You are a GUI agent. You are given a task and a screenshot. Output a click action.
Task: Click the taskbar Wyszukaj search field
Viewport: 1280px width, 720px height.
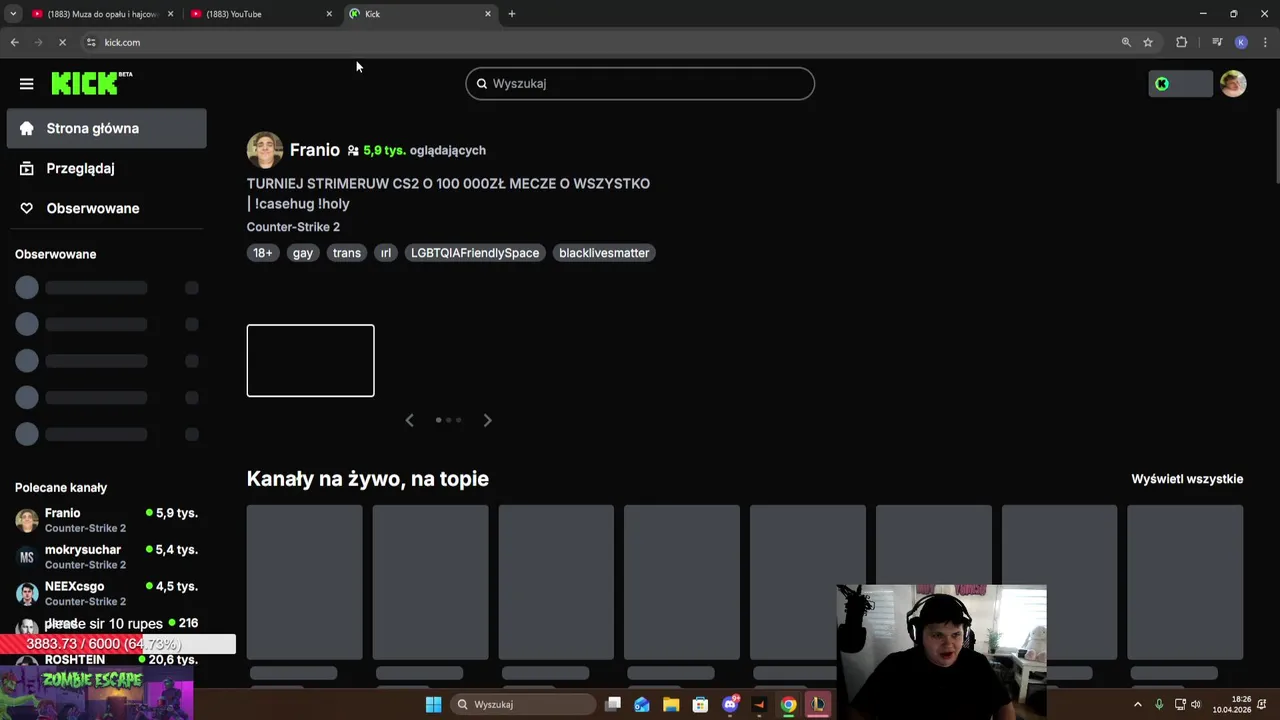click(x=523, y=704)
